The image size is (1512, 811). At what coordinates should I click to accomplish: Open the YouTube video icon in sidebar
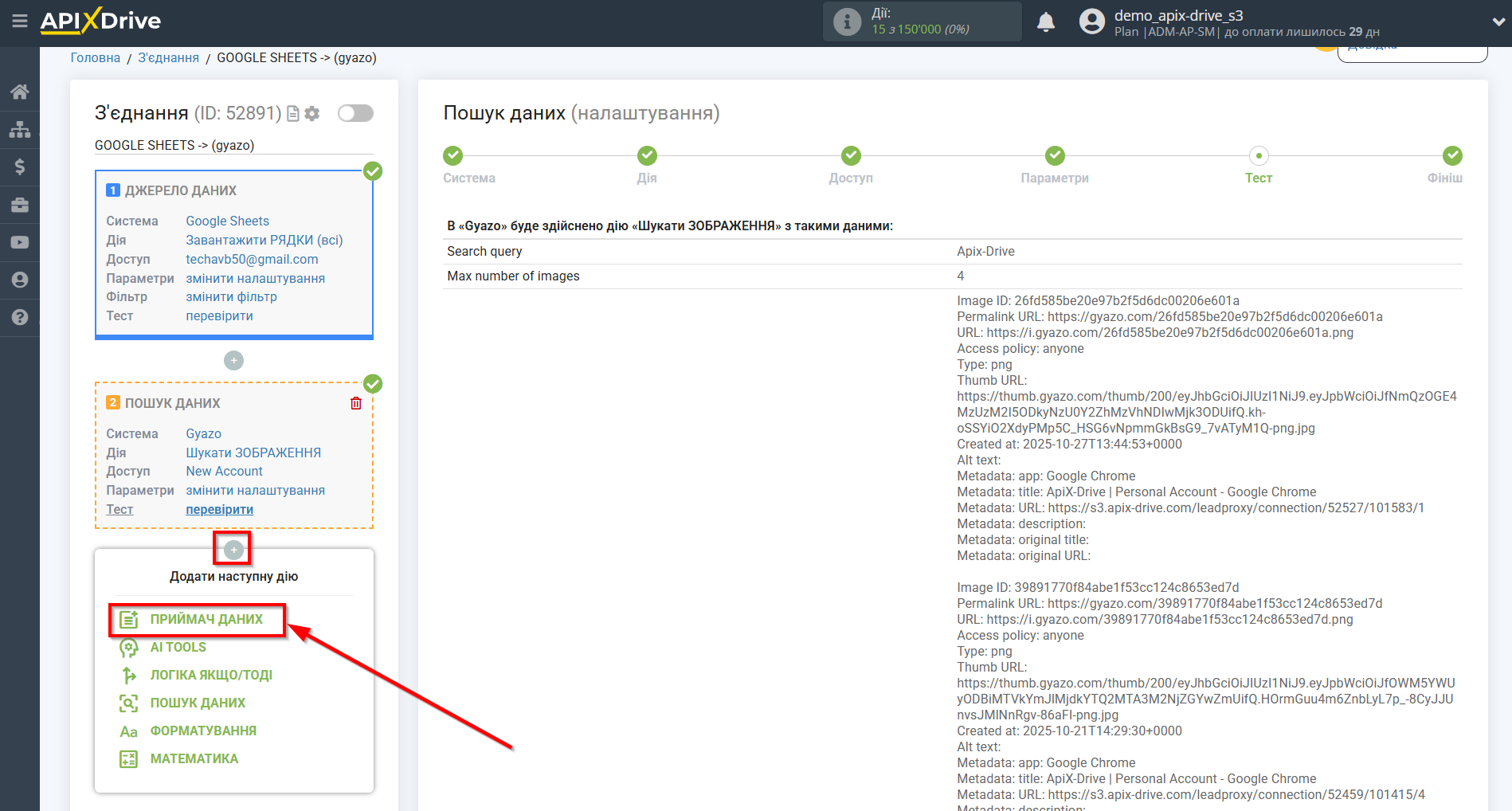click(x=20, y=242)
